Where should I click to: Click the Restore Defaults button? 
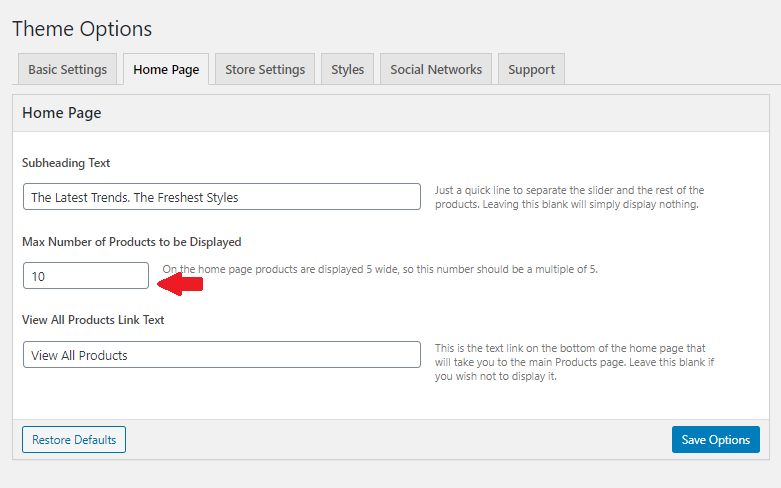pyautogui.click(x=74, y=439)
